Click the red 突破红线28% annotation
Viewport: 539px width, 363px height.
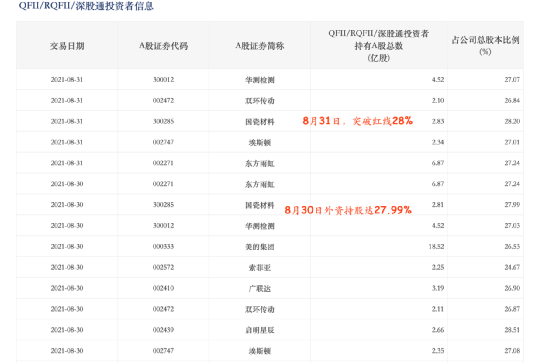(x=358, y=121)
